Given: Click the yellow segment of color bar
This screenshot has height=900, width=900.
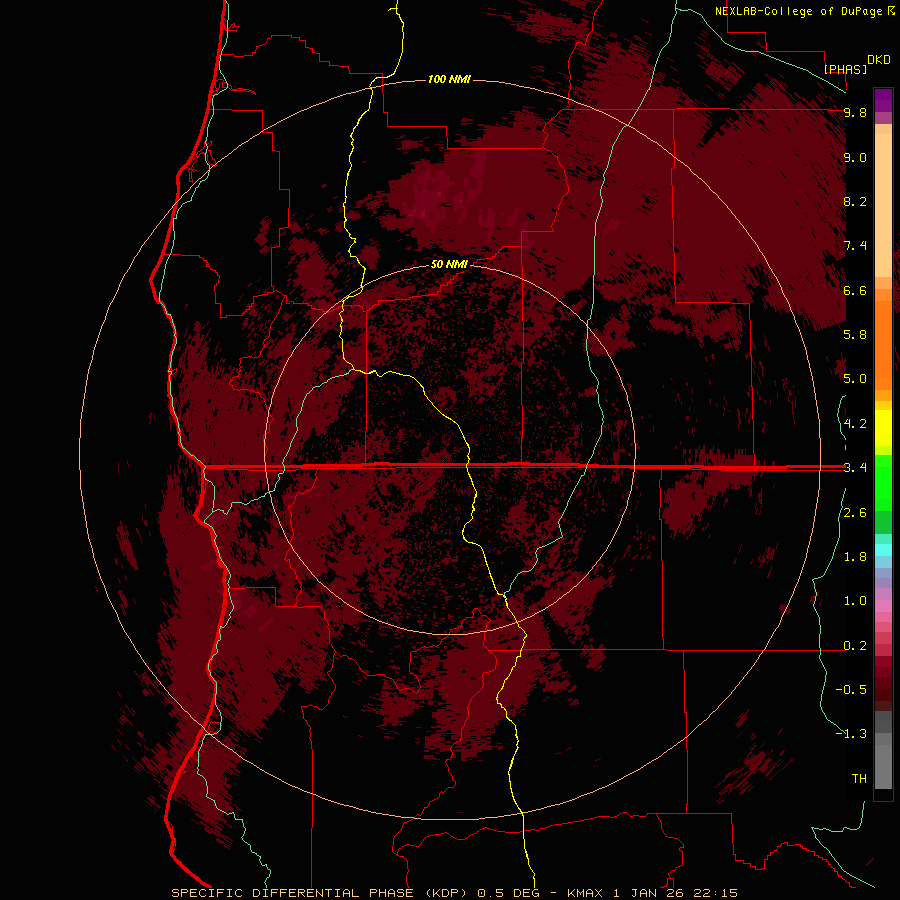Looking at the screenshot, I should (x=883, y=428).
